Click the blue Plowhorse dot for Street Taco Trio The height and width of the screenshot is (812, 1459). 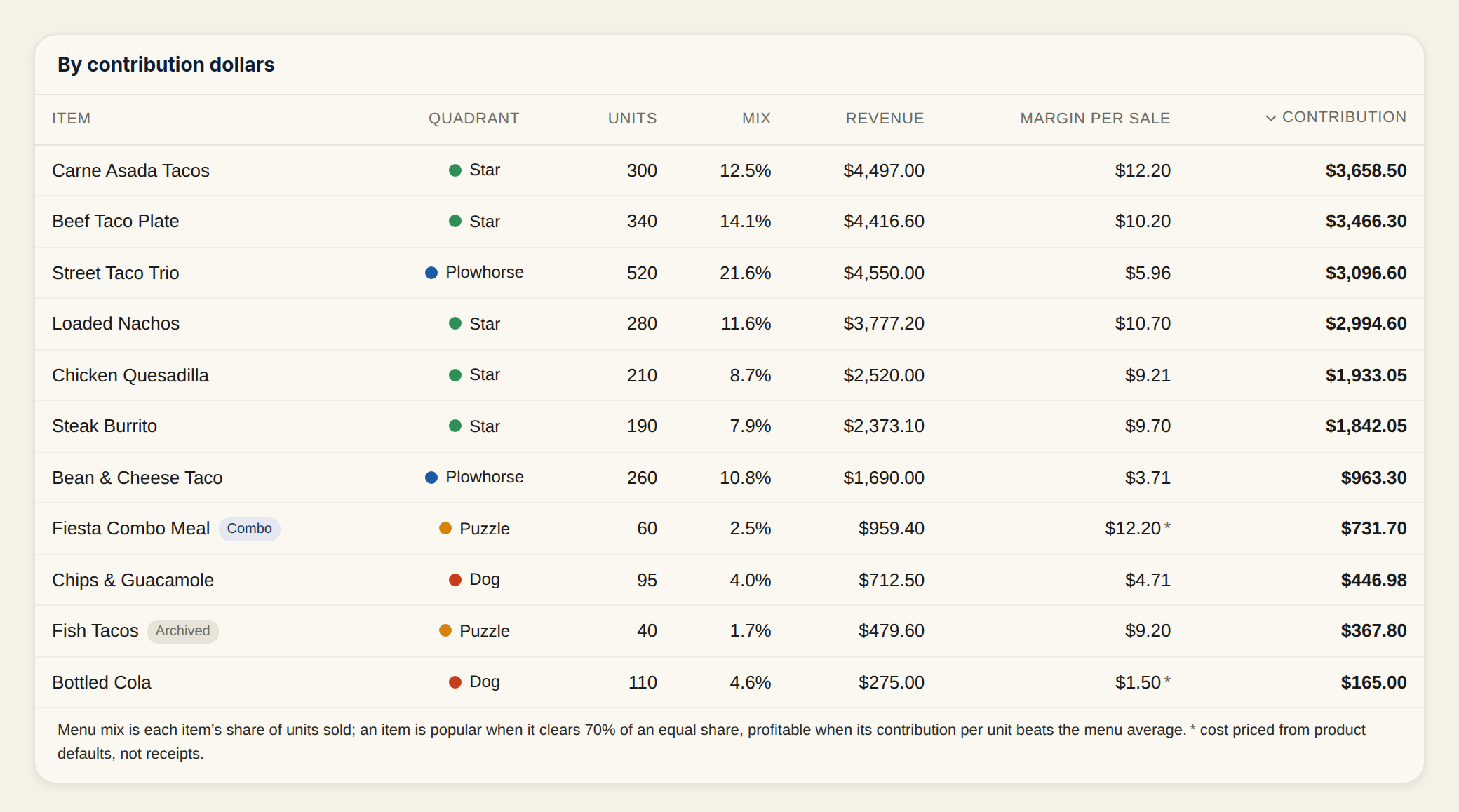click(x=431, y=272)
